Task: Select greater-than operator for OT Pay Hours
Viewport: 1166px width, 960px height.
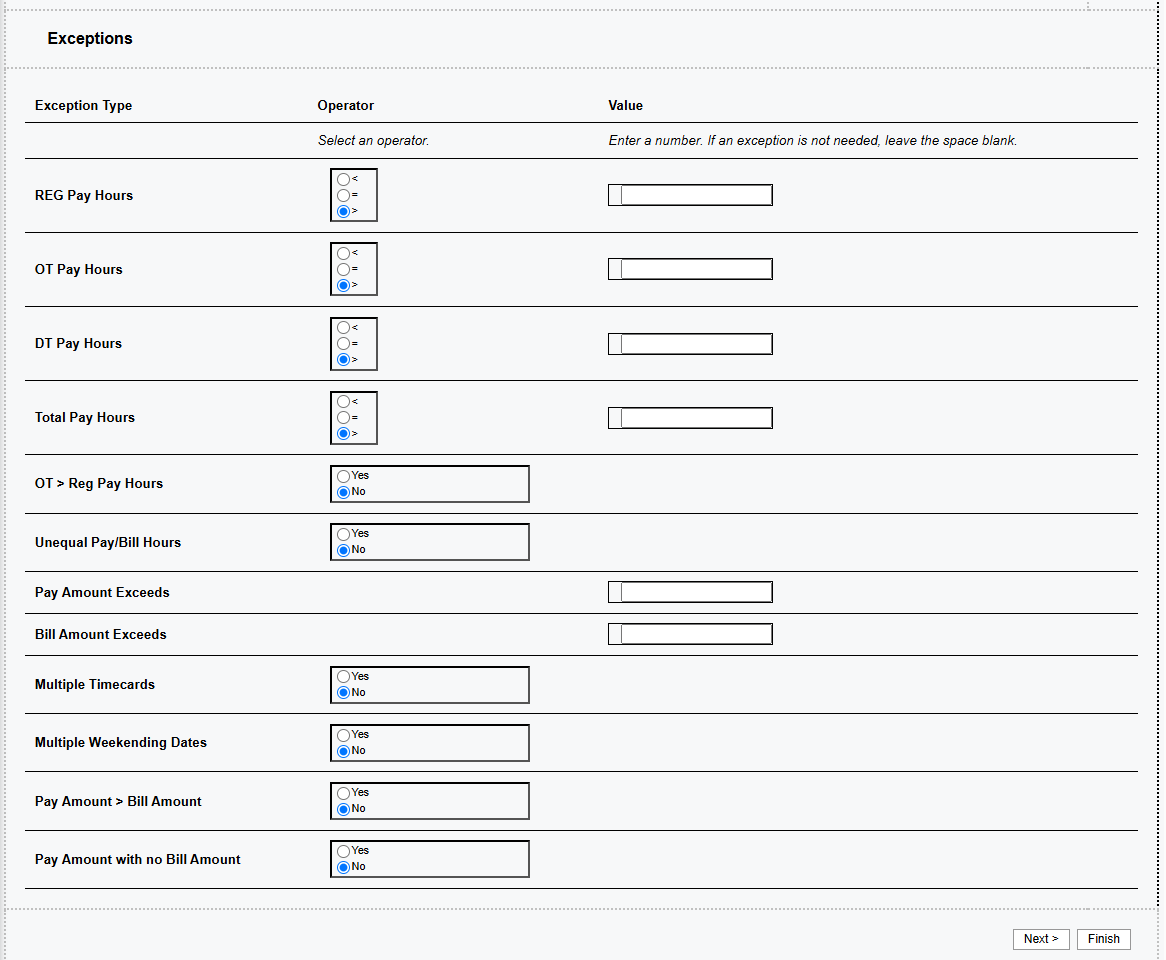Action: click(x=344, y=286)
